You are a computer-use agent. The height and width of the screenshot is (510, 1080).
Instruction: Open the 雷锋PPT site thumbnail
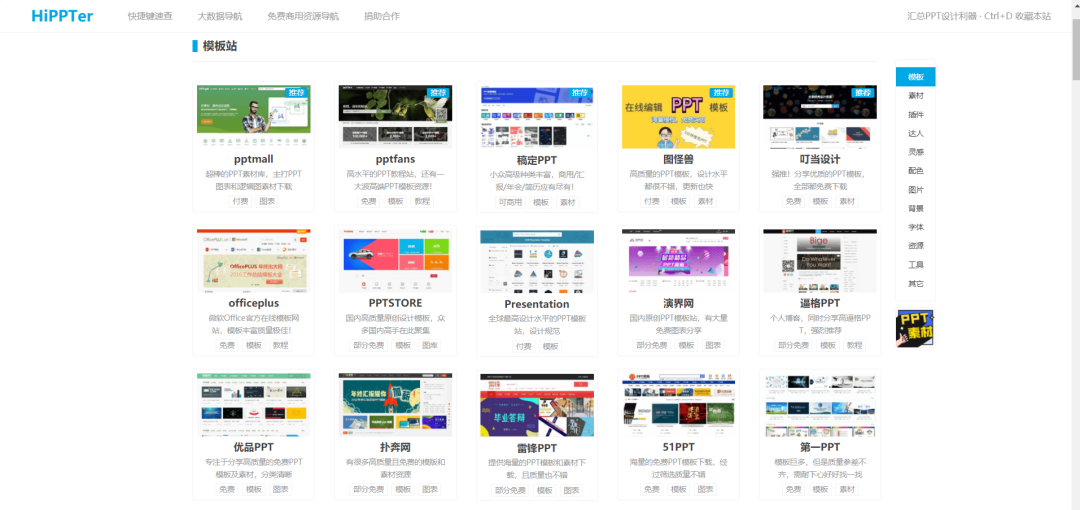537,405
